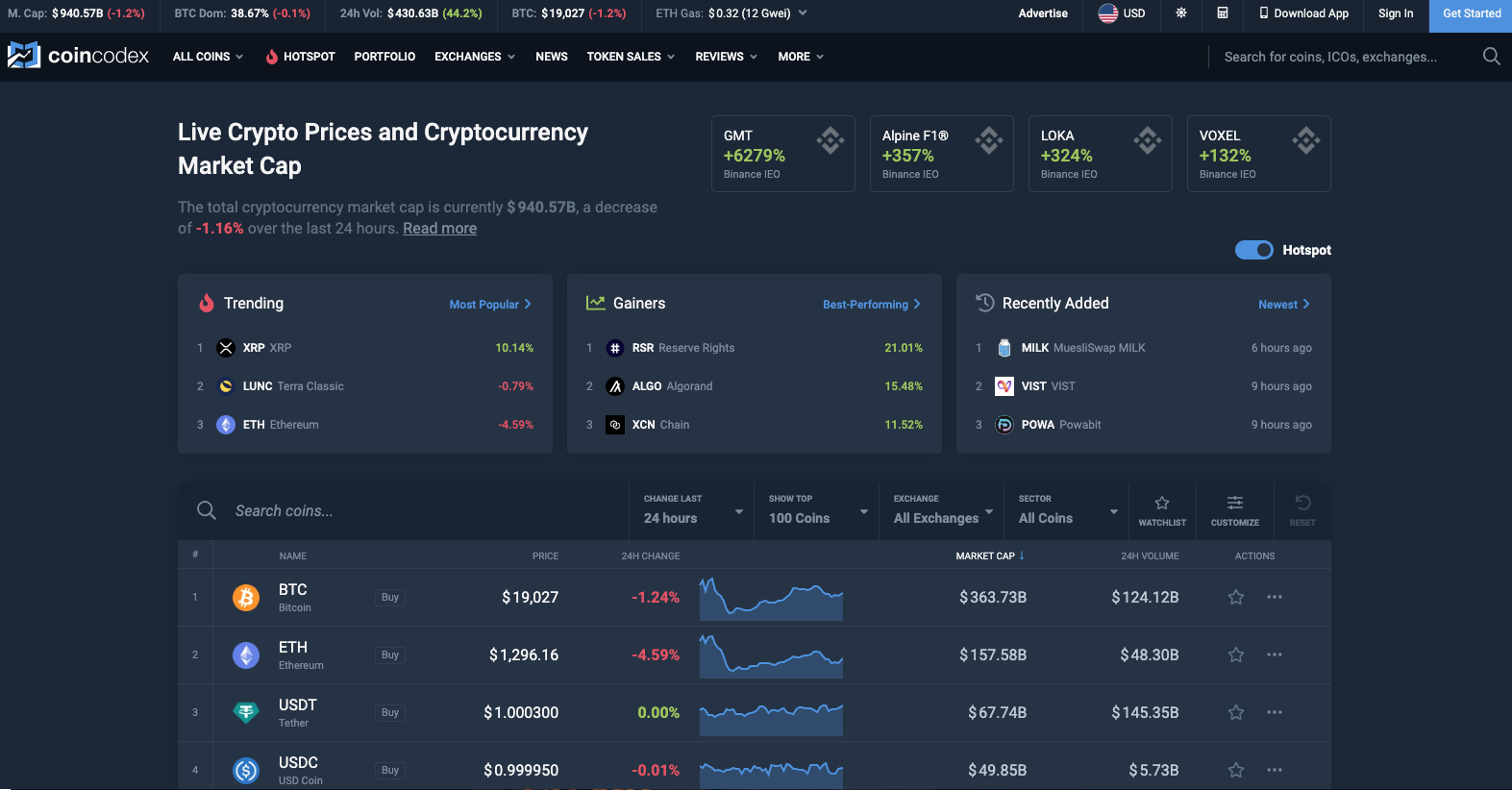
Task: Click the XRP trending coin icon
Action: coord(226,348)
